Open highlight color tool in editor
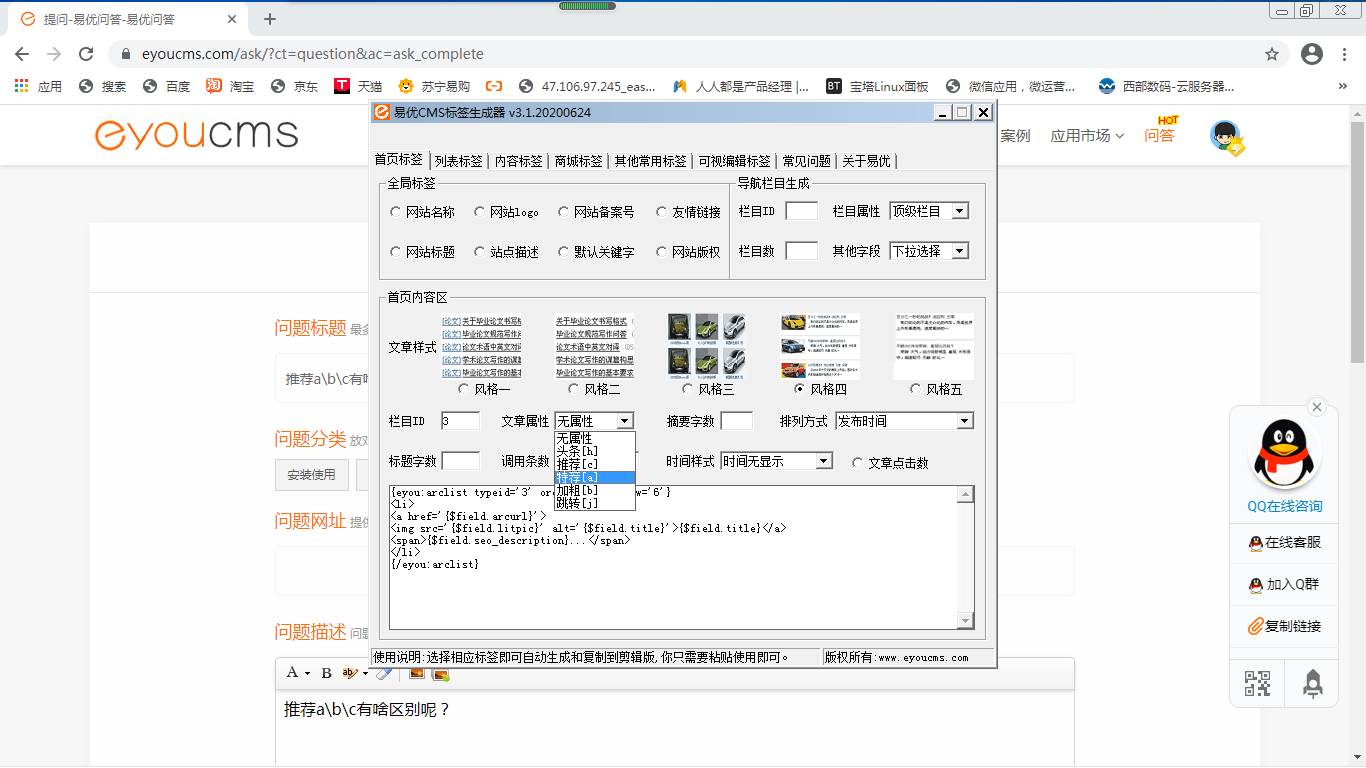This screenshot has height=768, width=1366. click(354, 673)
